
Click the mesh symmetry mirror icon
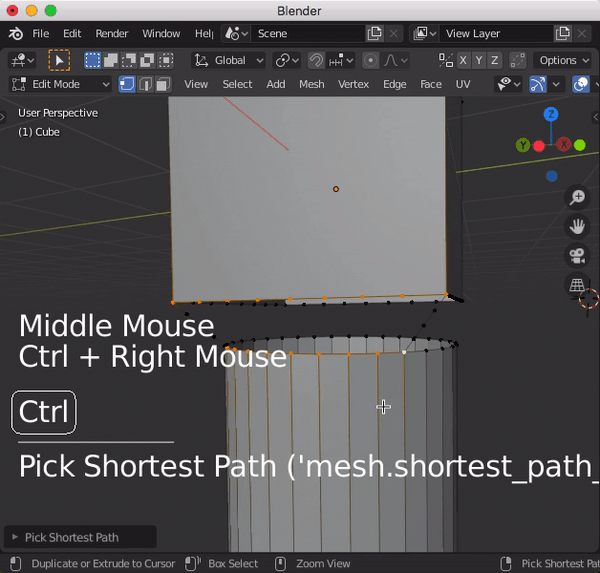point(446,60)
